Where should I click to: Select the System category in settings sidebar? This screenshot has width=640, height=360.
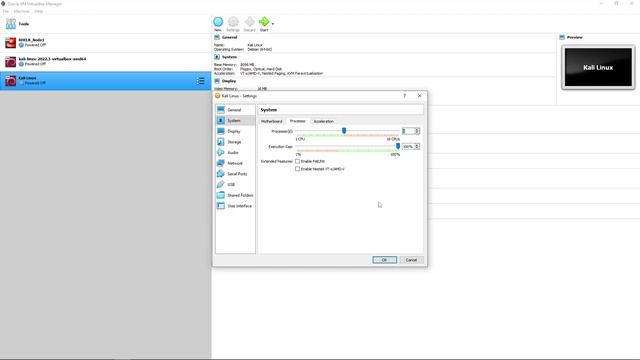click(236, 120)
